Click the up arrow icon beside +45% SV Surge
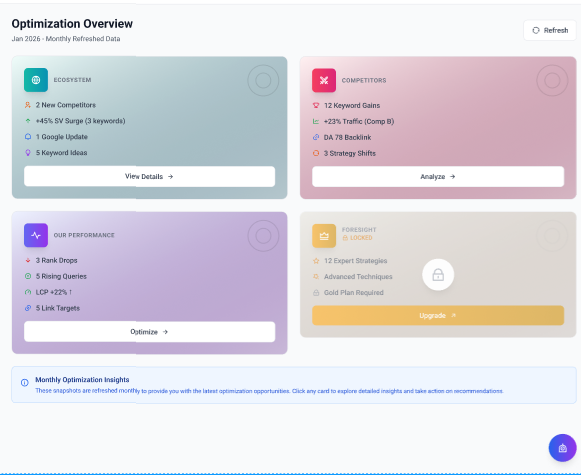This screenshot has width=581, height=475. click(28, 121)
